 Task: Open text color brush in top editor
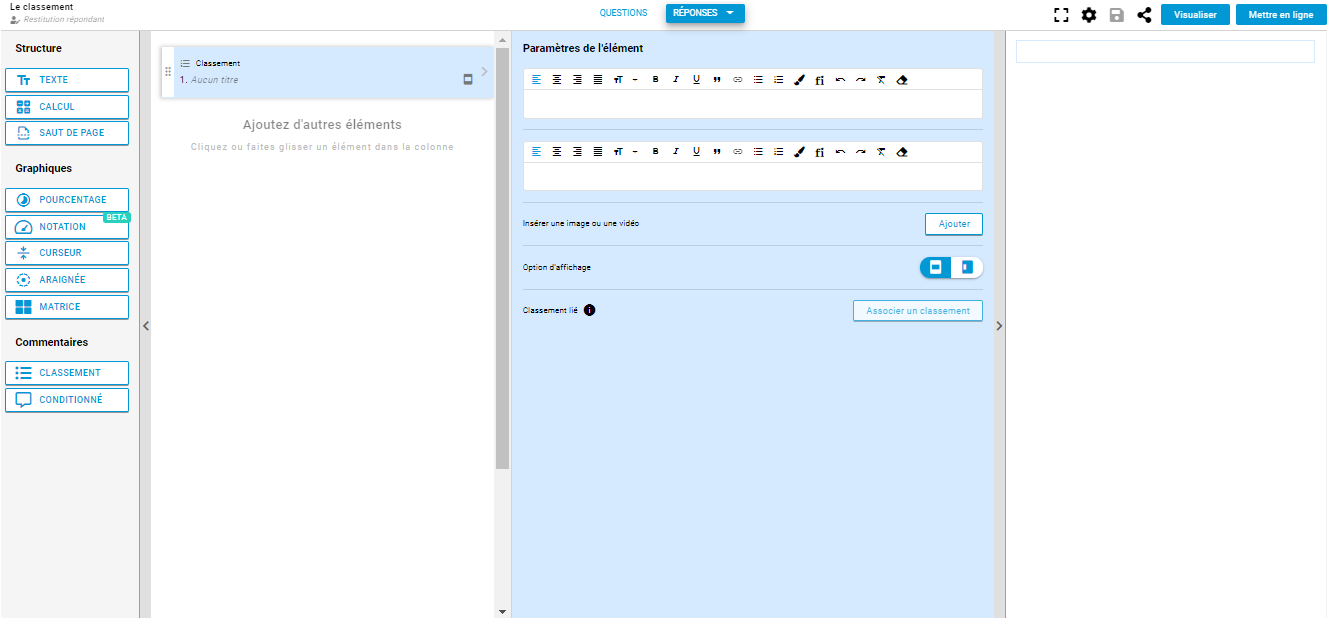tap(799, 80)
